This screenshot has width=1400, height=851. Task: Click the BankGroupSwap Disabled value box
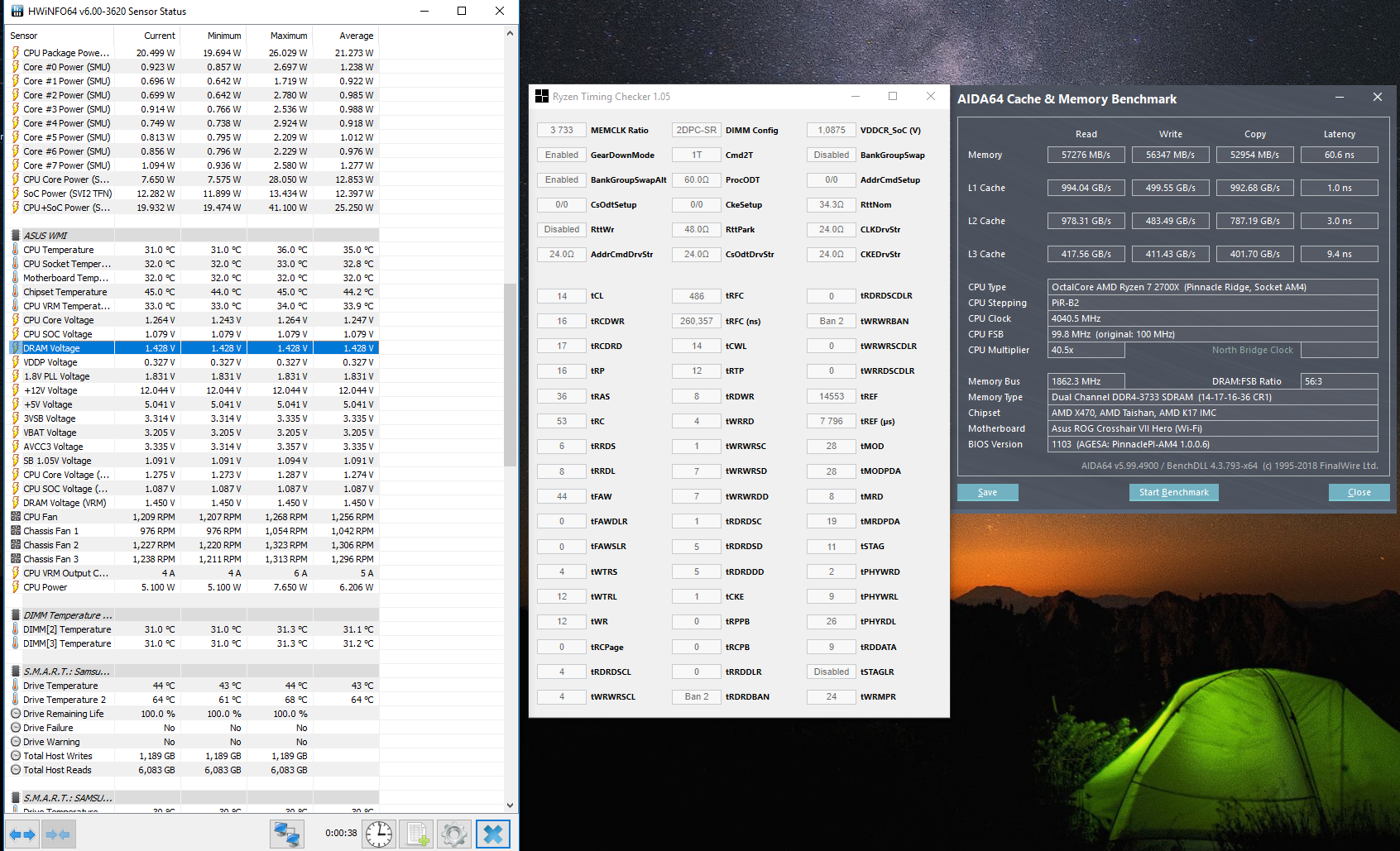point(832,155)
